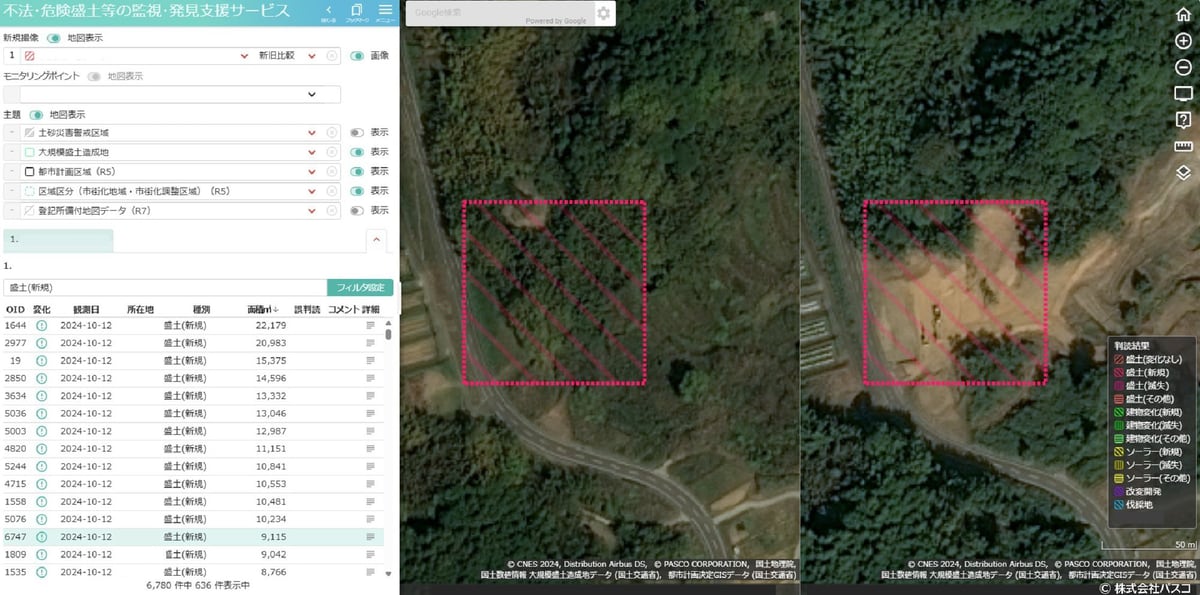
Task: Open the bookmark icon in header
Action: [356, 11]
